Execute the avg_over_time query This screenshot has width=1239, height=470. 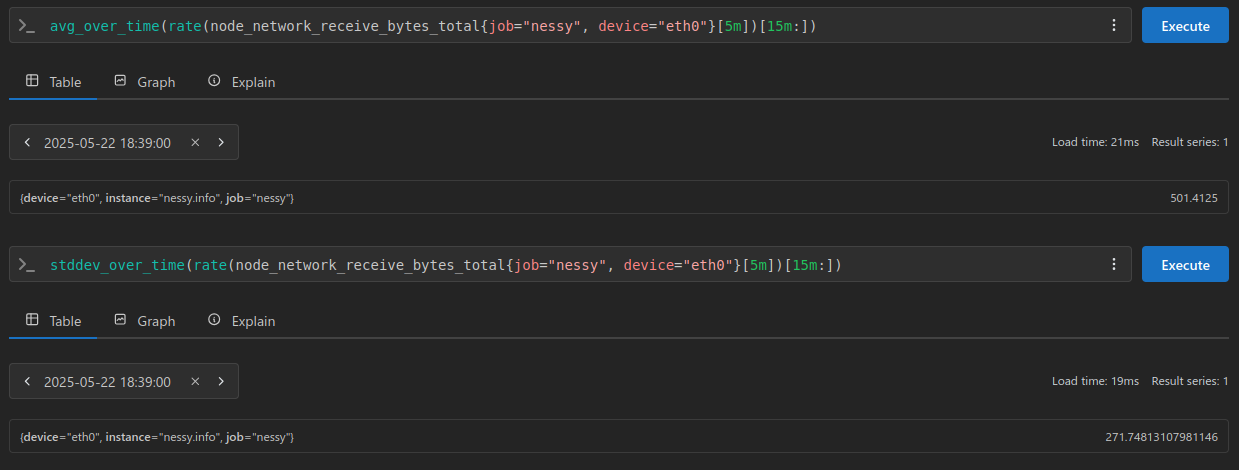click(1185, 26)
